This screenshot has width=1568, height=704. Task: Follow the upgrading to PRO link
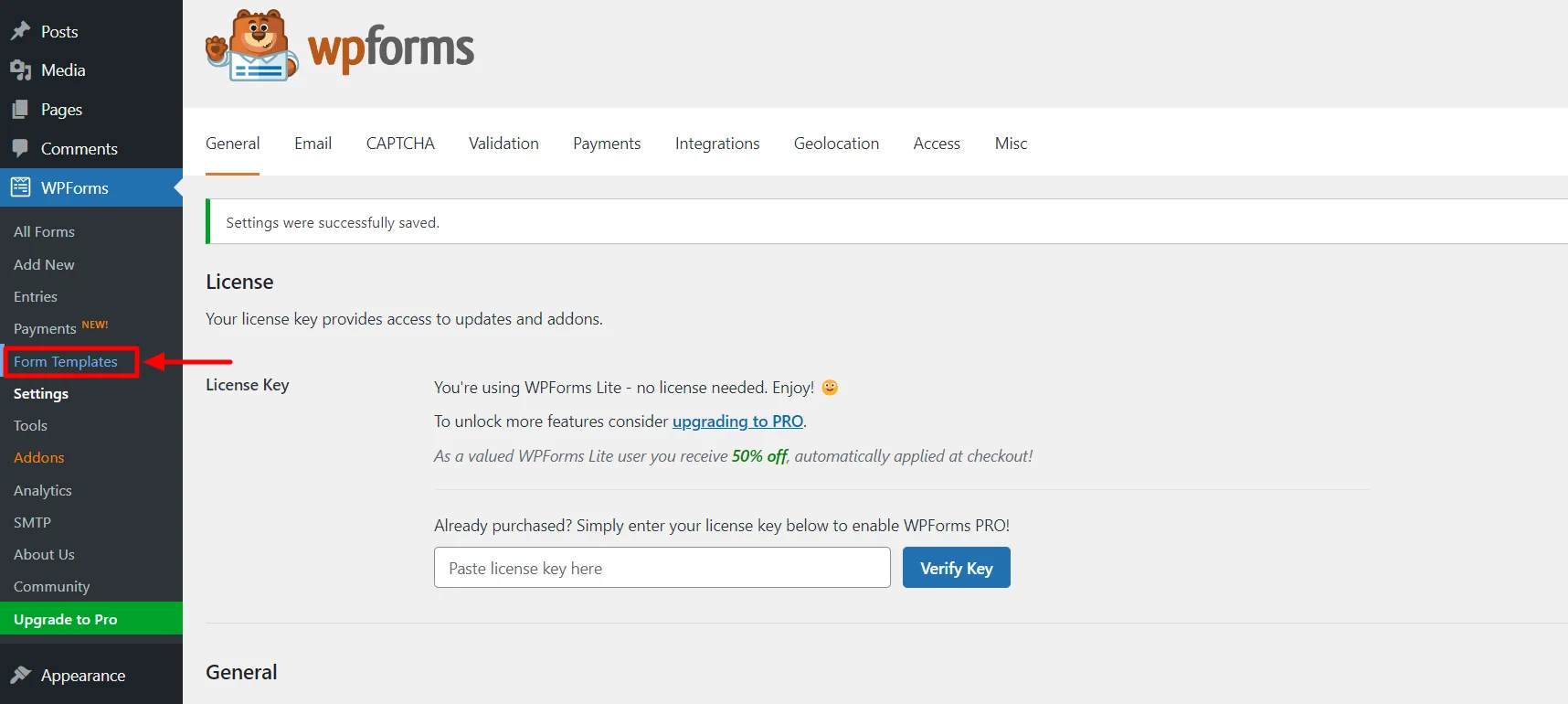[x=737, y=421]
